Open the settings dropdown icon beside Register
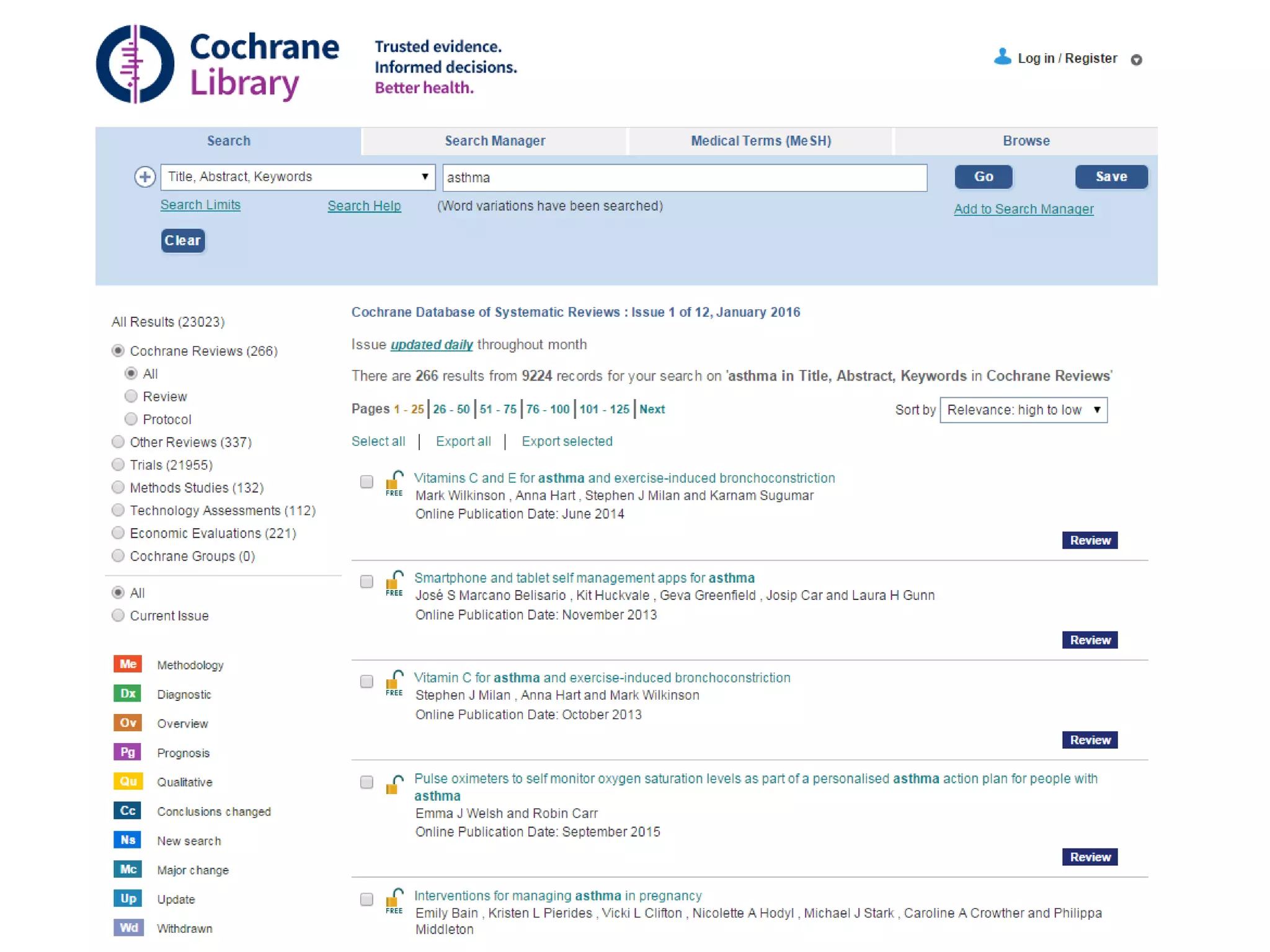1270x952 pixels. [1136, 59]
